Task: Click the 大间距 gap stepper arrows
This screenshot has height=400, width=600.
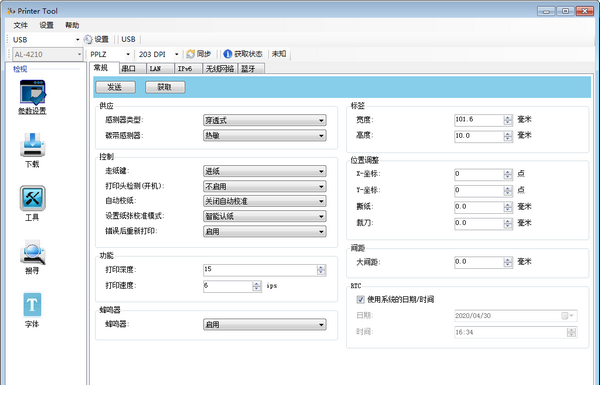Action: pyautogui.click(x=508, y=262)
